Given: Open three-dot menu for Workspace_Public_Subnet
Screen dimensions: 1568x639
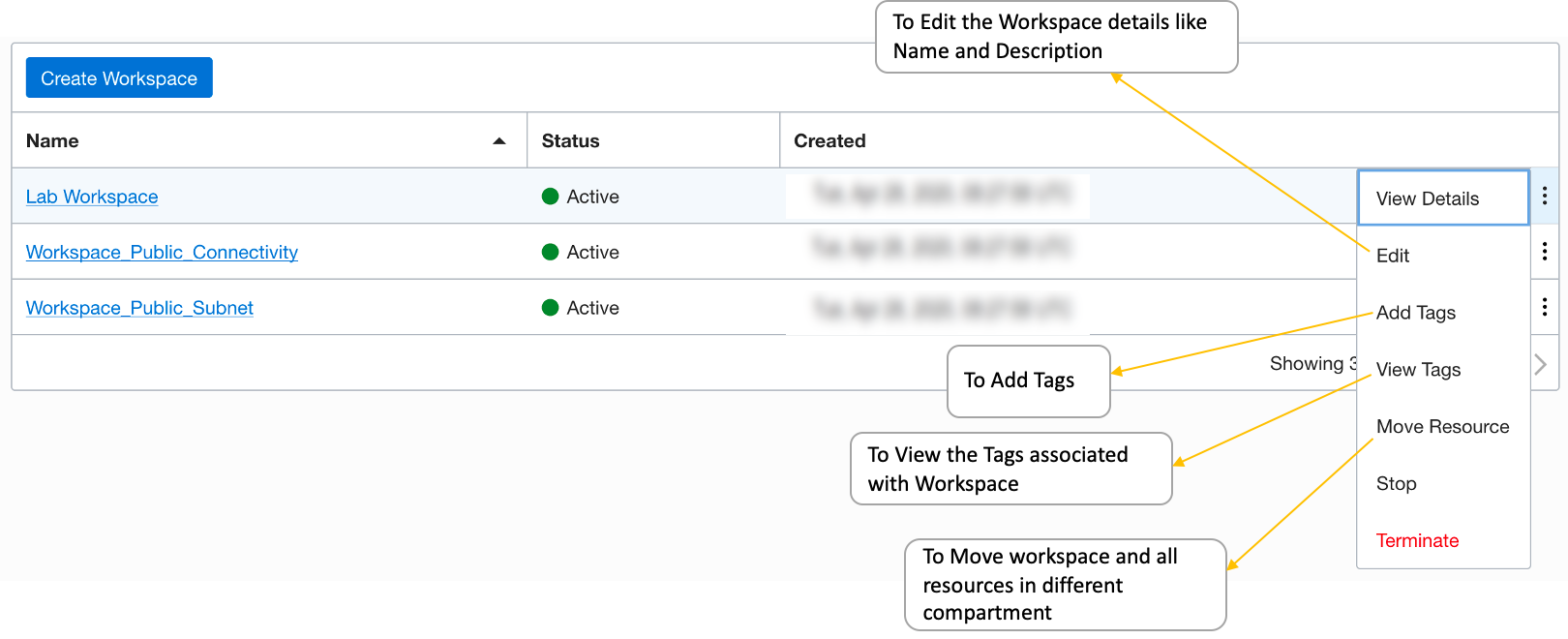Looking at the screenshot, I should click(1544, 308).
